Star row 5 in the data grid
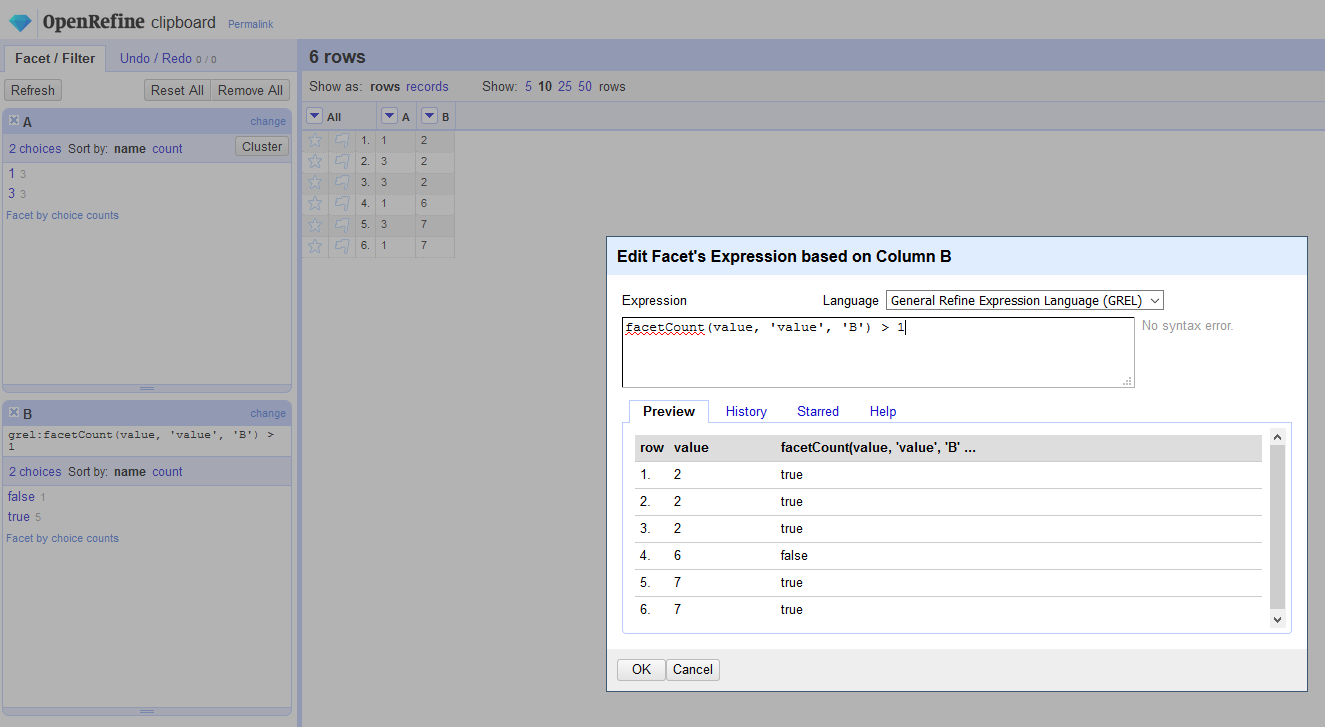 pos(315,224)
